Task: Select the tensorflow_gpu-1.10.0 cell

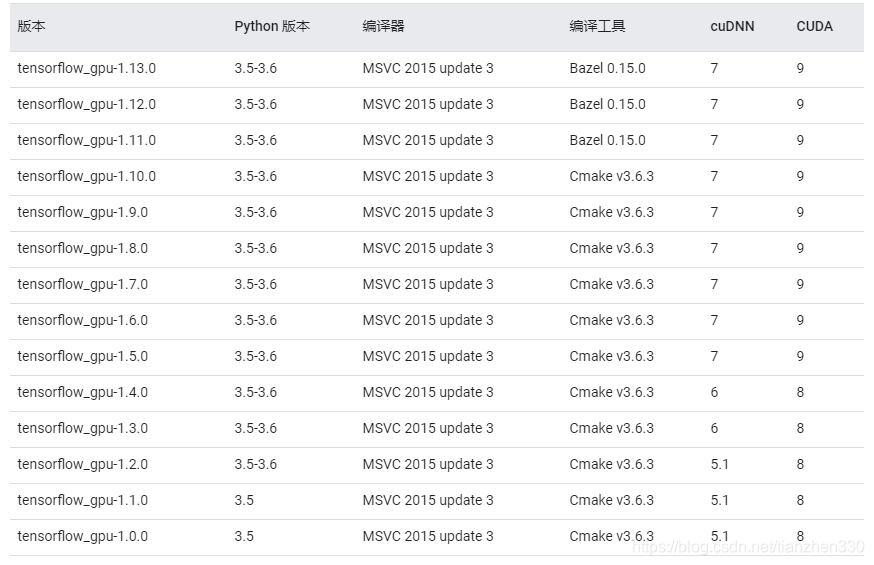Action: click(86, 177)
